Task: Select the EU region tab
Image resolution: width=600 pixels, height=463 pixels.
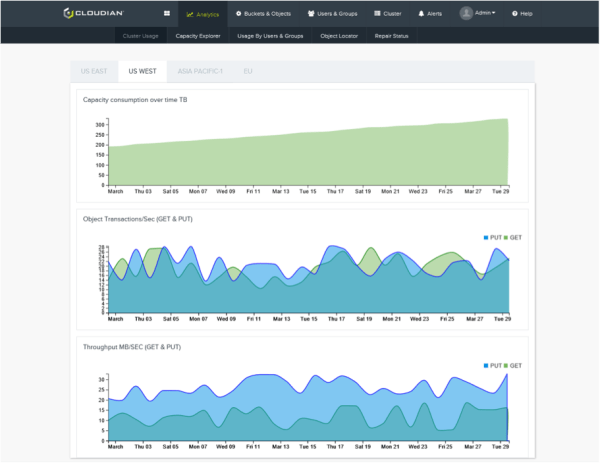Action: pyautogui.click(x=247, y=72)
